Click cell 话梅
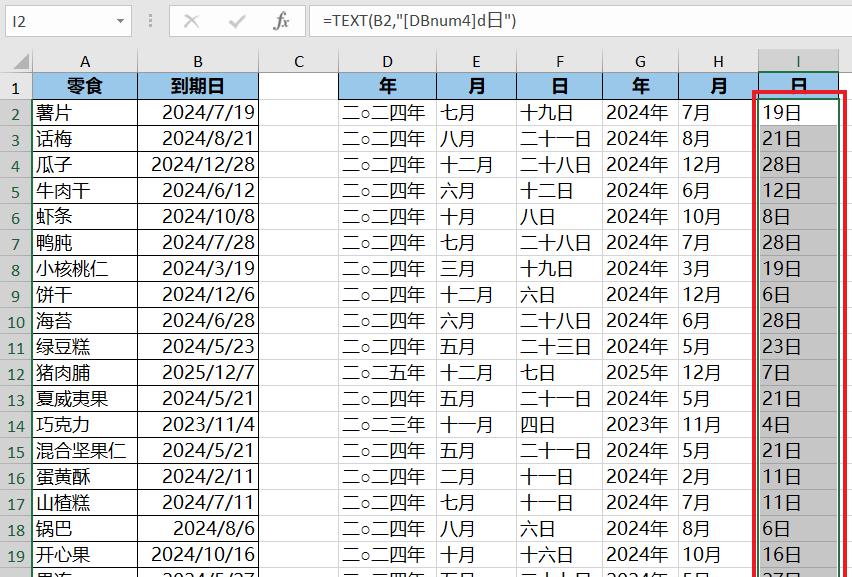Image resolution: width=852 pixels, height=577 pixels. 85,139
